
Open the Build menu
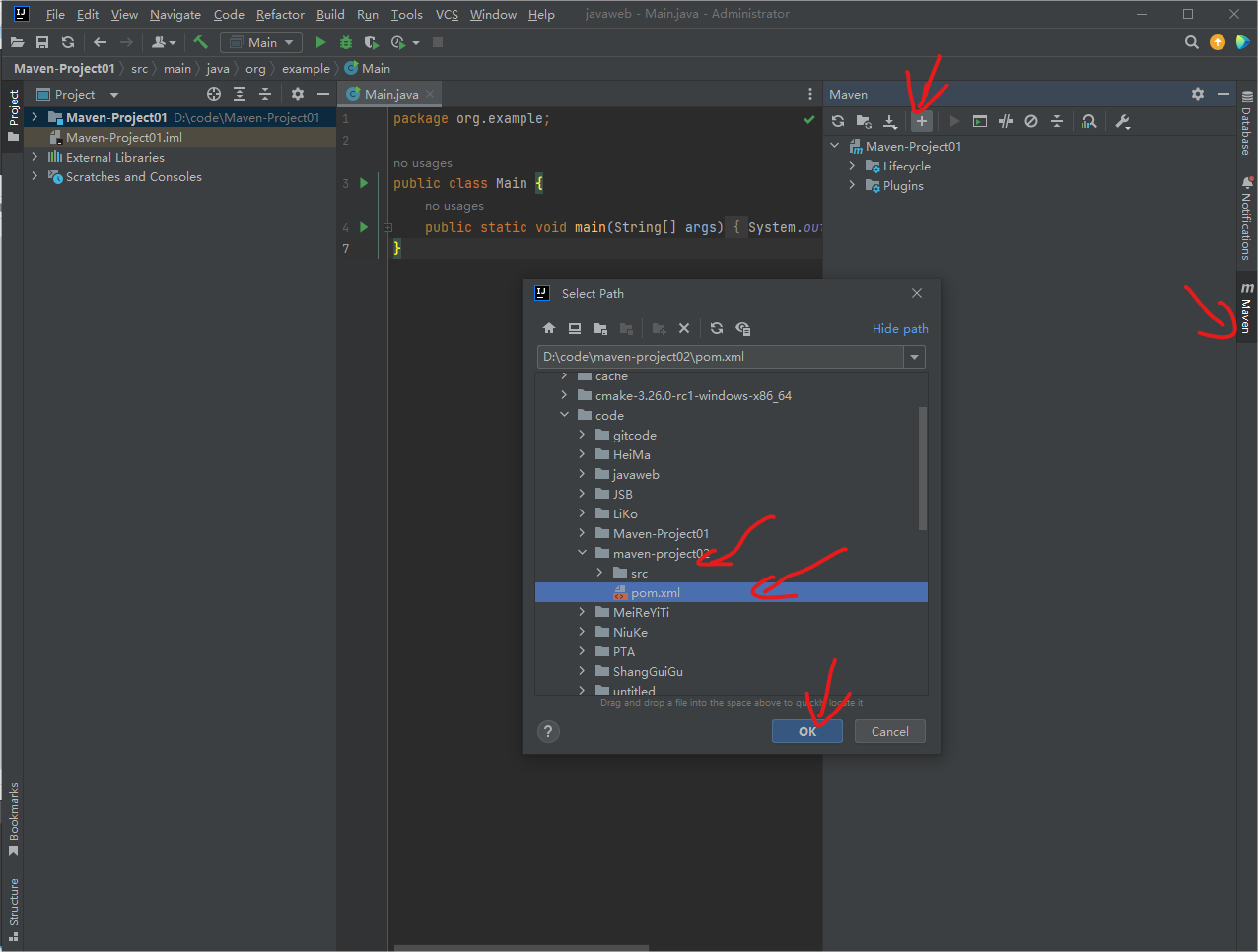pos(330,14)
